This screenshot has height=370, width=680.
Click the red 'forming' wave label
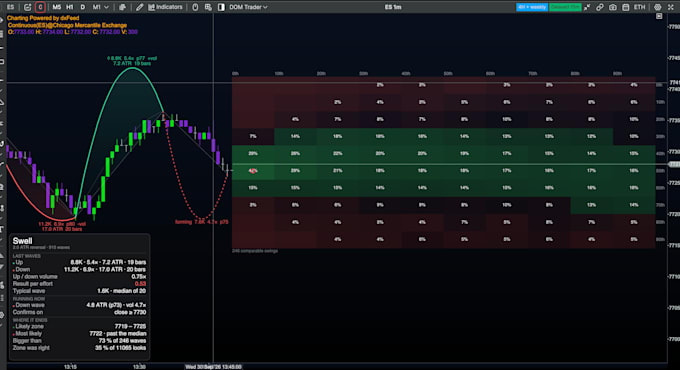click(x=202, y=222)
